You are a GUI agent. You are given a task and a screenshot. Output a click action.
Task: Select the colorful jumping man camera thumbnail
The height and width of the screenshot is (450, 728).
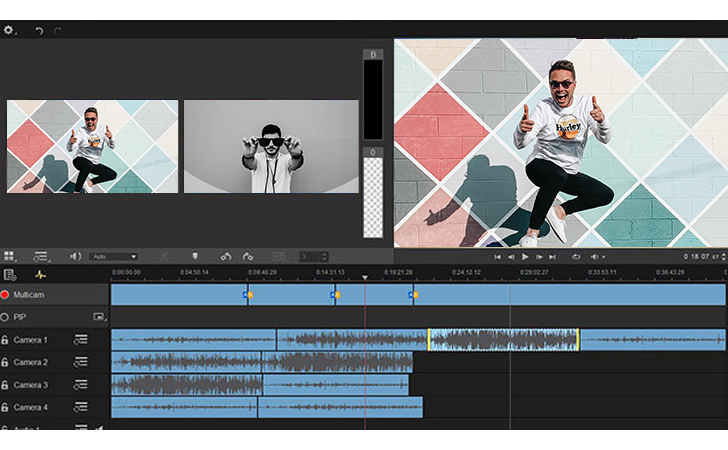point(92,146)
